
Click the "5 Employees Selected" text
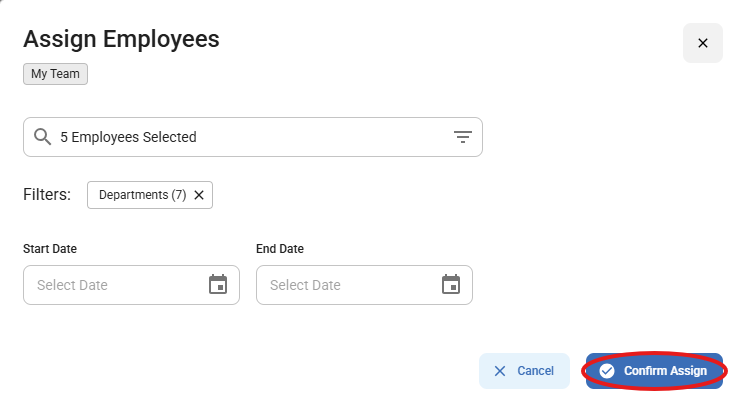pos(128,137)
